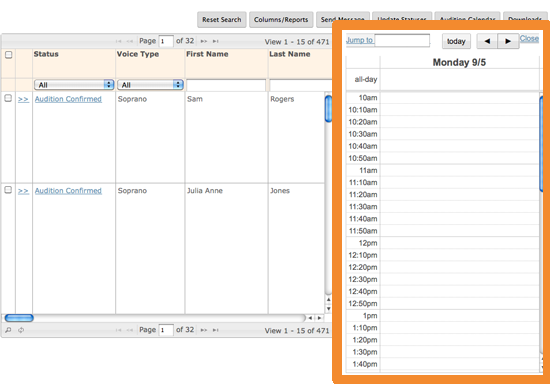The width and height of the screenshot is (550, 384).
Task: Sort by the Voice Type column header
Action: [138, 54]
